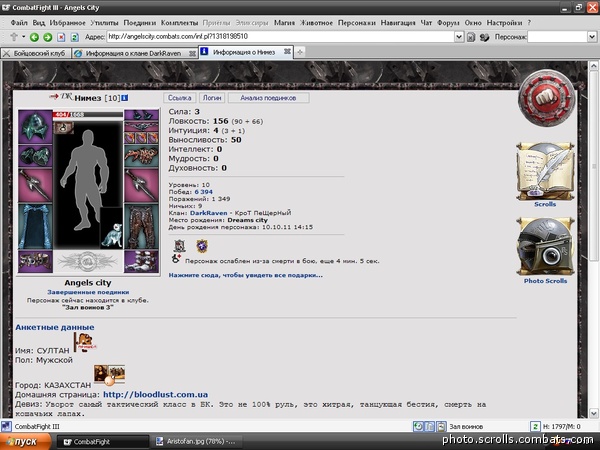Click the earrings equipment slot

141,115
